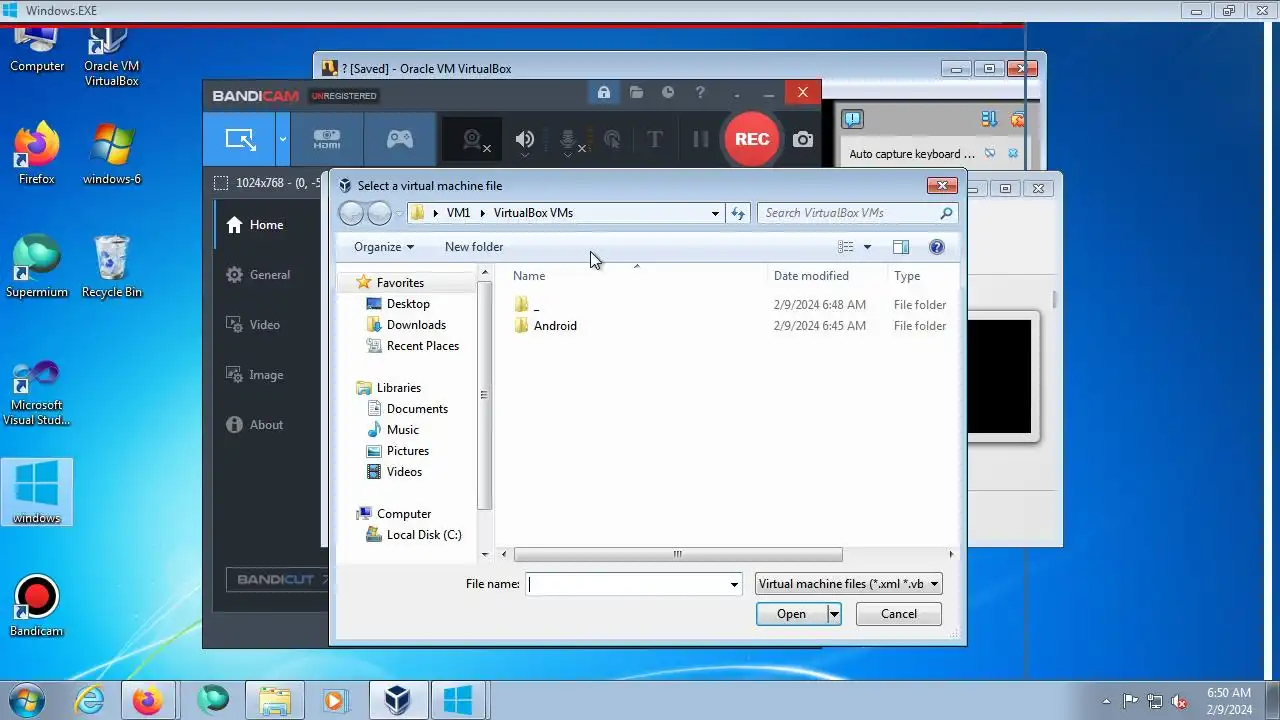Image resolution: width=1280 pixels, height=720 pixels.
Task: Take screenshot with Bandicam camera icon
Action: click(x=803, y=140)
